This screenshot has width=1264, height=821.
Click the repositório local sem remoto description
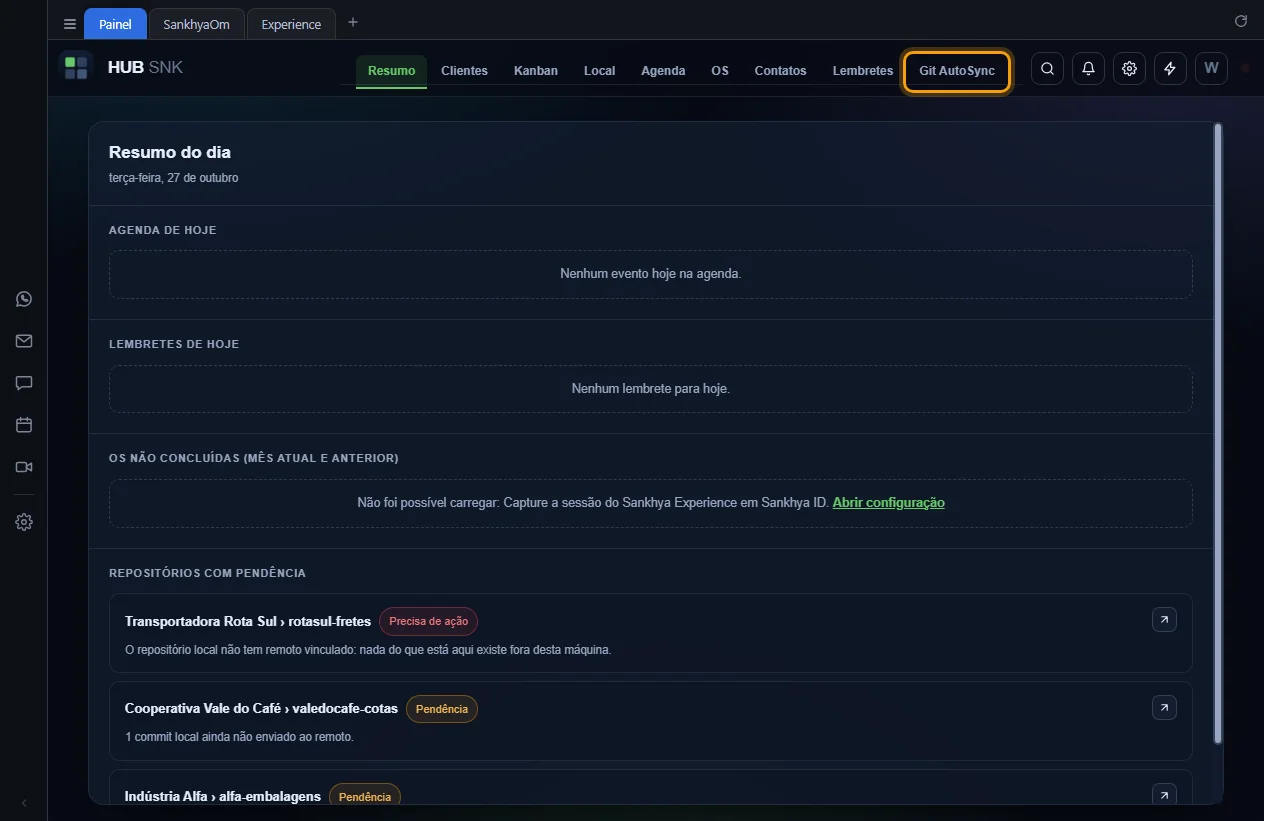coord(368,649)
